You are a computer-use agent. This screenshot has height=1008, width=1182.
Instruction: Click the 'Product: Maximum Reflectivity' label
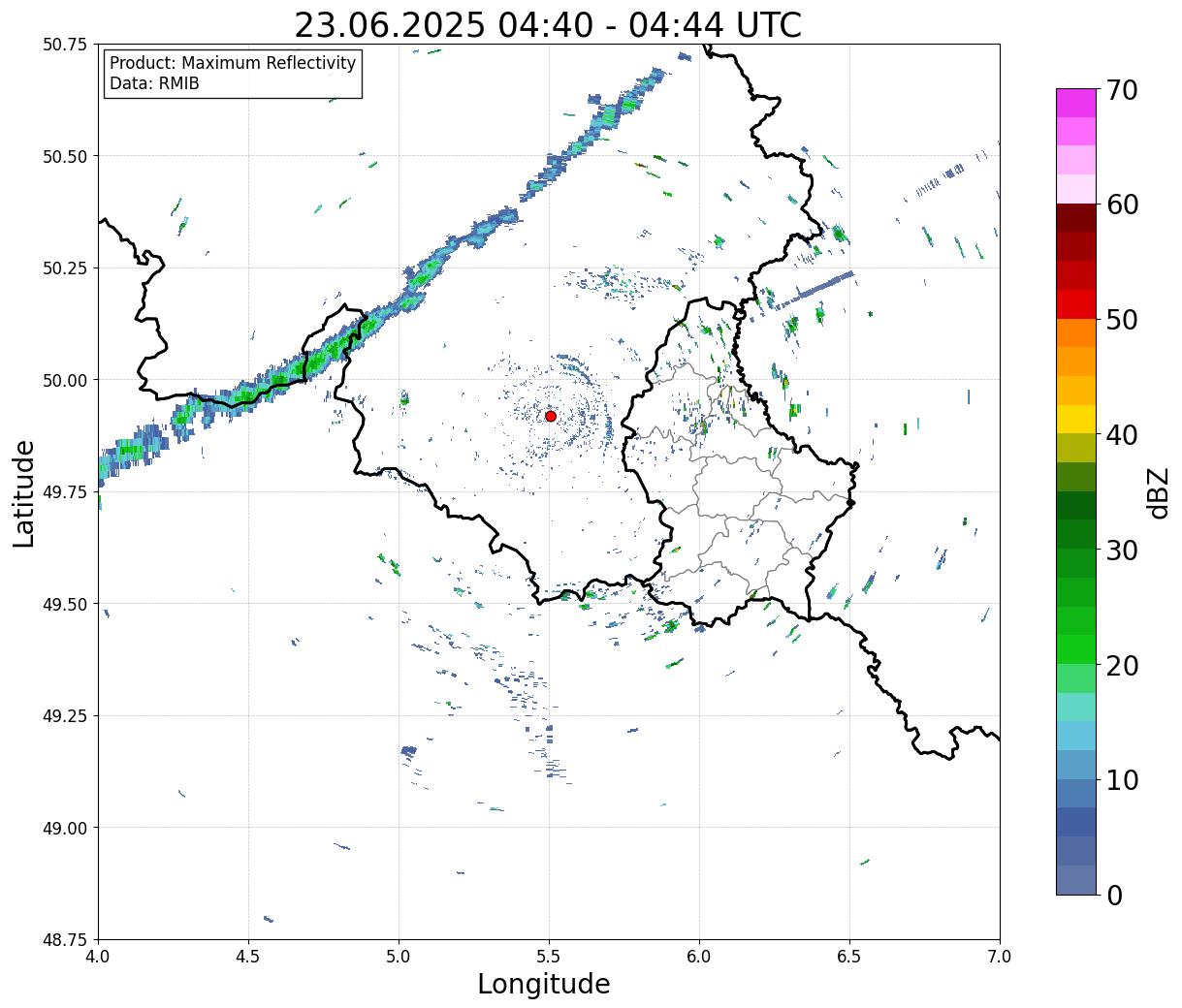[x=233, y=63]
